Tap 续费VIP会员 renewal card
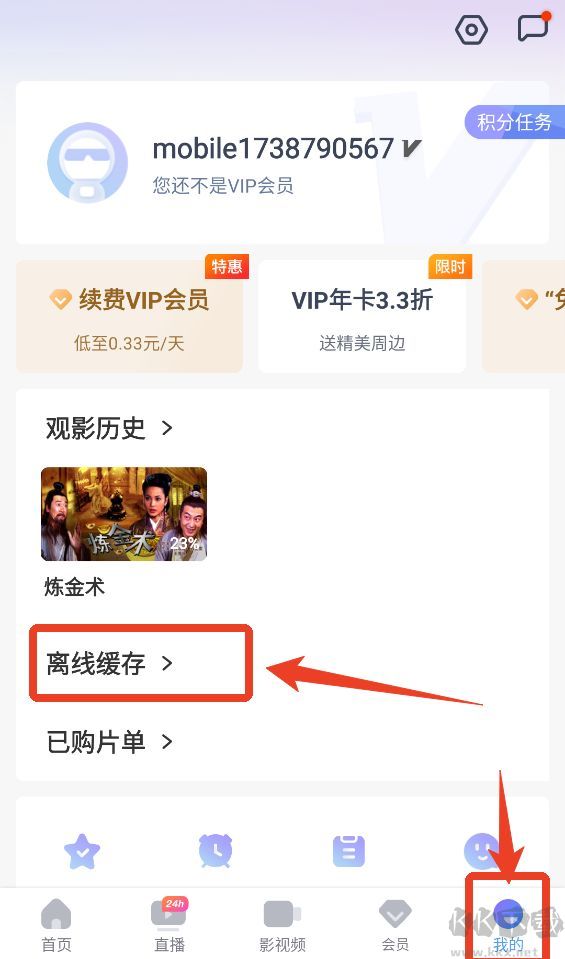Image resolution: width=565 pixels, height=959 pixels. pos(129,316)
